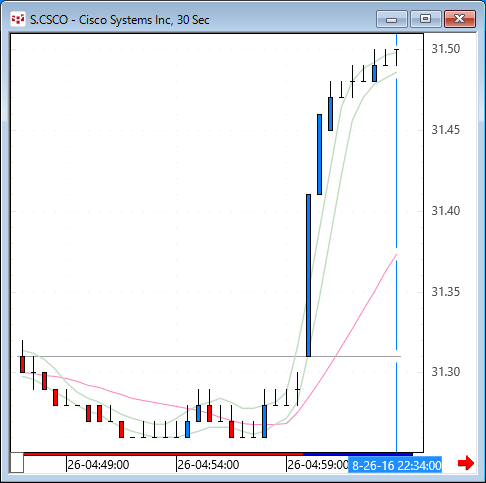Click the 31.50 price scale label
This screenshot has height=483, width=486.
tap(446, 49)
